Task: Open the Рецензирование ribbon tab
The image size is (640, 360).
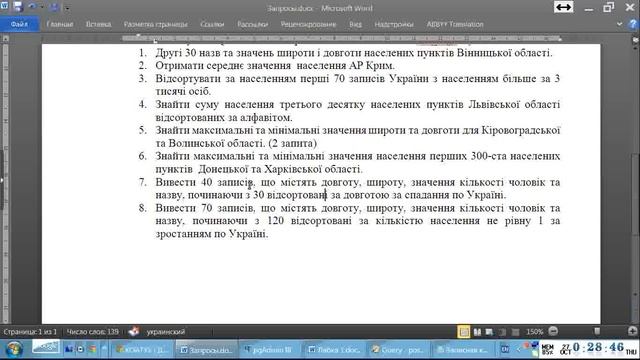Action: point(308,24)
